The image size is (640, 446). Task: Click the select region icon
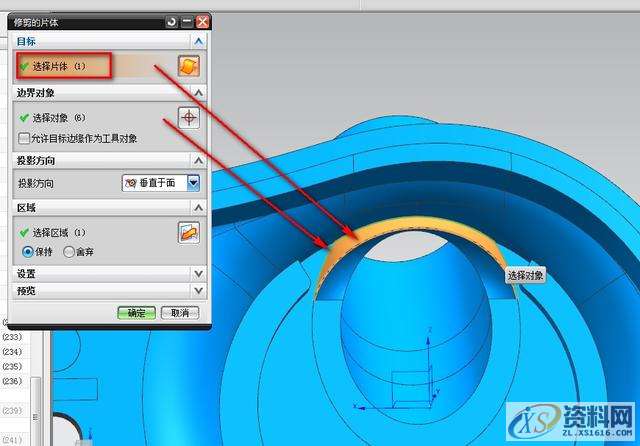pyautogui.click(x=190, y=232)
